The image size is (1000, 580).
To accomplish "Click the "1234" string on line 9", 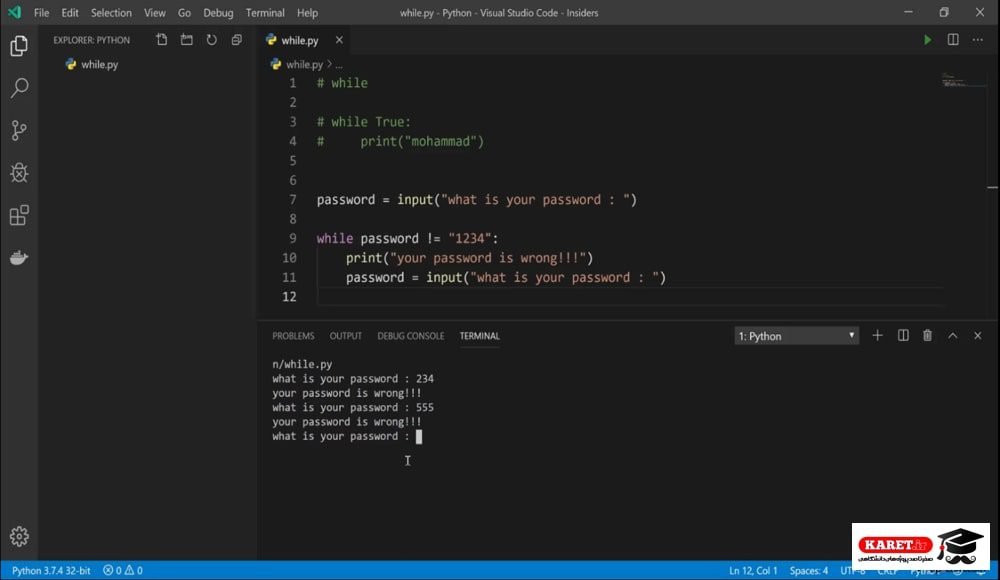I will (x=469, y=239).
